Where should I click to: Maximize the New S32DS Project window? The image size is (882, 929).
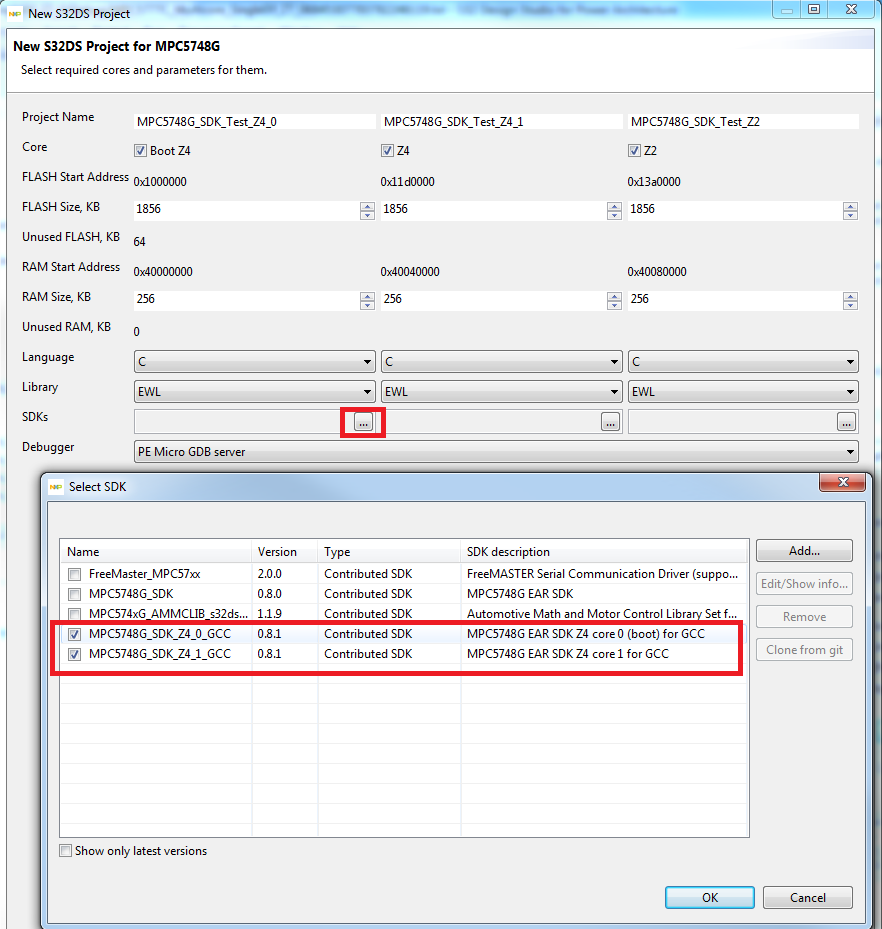click(x=814, y=9)
